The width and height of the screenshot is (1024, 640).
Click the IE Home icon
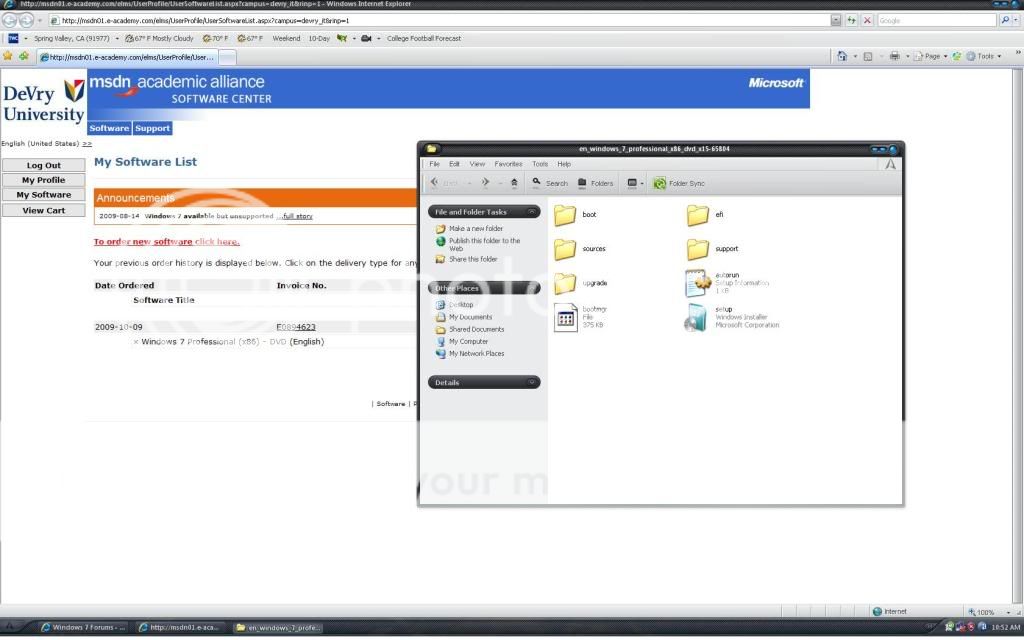point(843,56)
